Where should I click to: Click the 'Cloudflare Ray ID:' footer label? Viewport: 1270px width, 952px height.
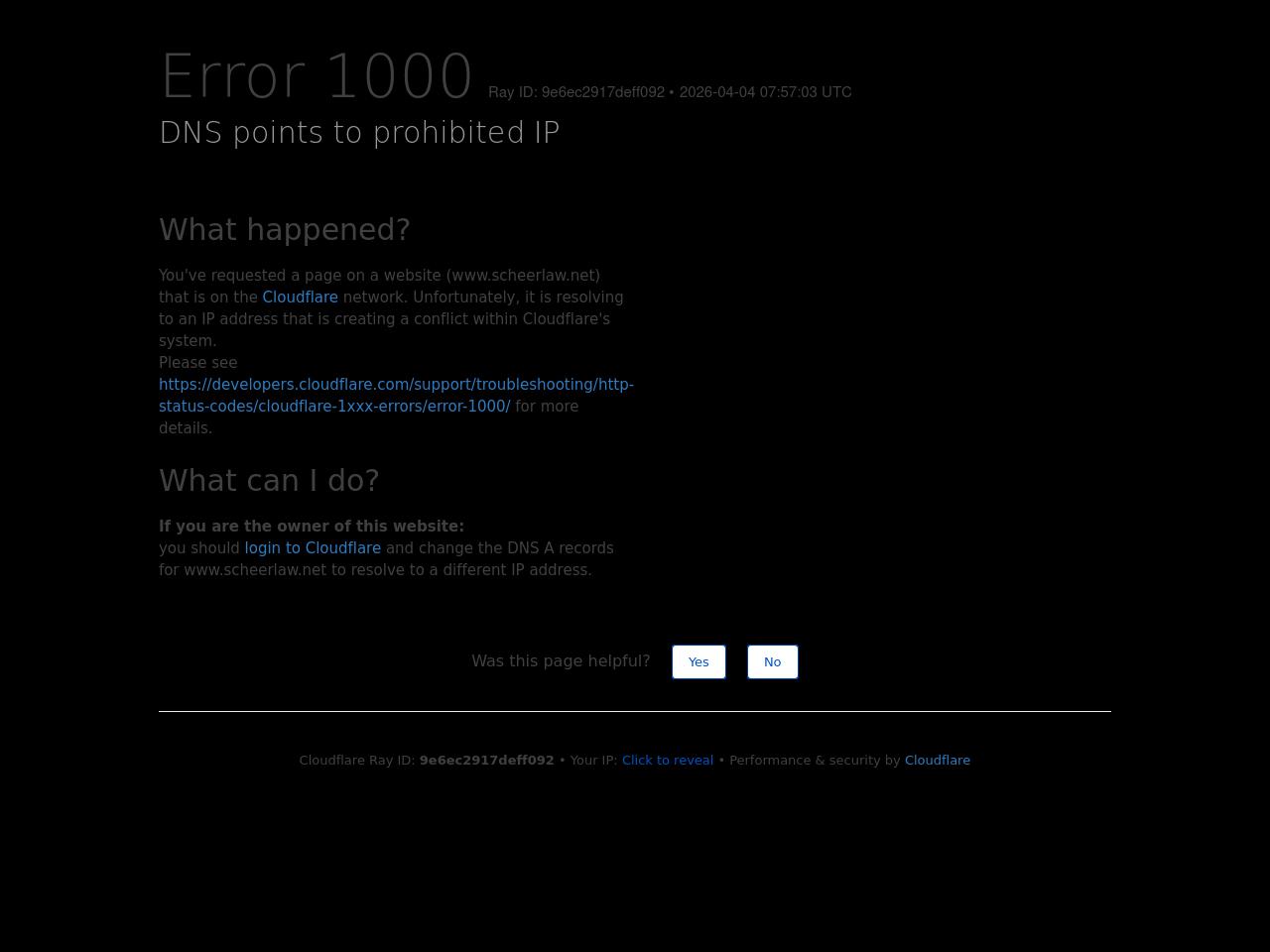(356, 761)
